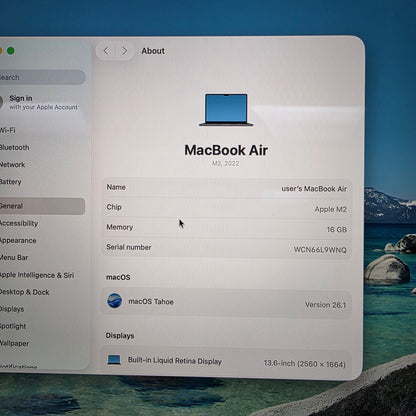
Task: Open Menu Bar settings in sidebar
Action: (14, 258)
